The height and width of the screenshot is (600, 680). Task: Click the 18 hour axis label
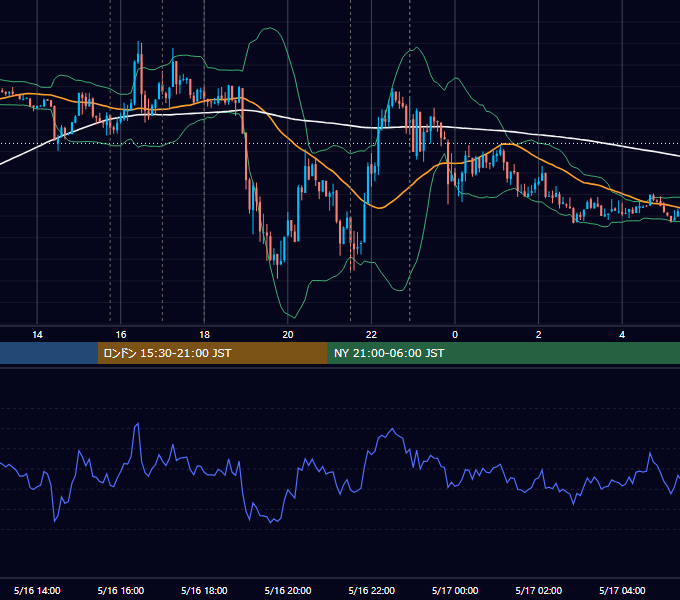204,335
